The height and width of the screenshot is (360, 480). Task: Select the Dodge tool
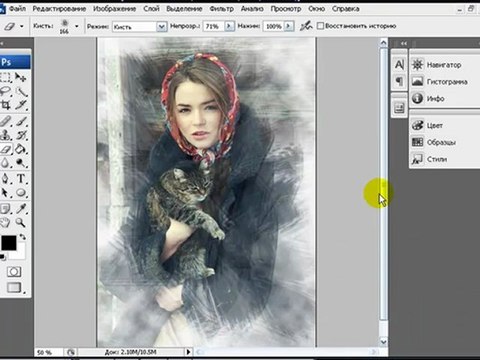pos(21,163)
